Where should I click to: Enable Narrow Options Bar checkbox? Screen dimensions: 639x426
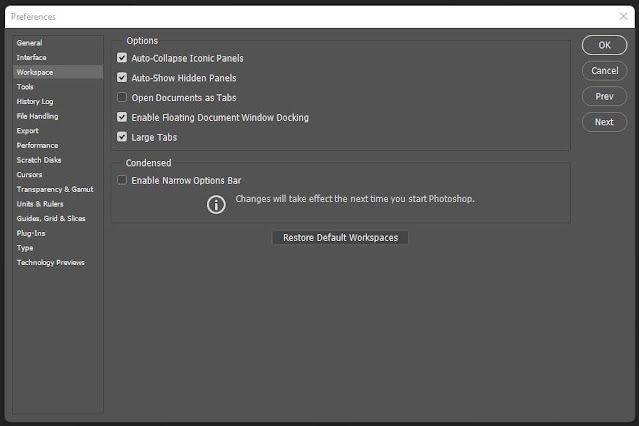tap(122, 180)
